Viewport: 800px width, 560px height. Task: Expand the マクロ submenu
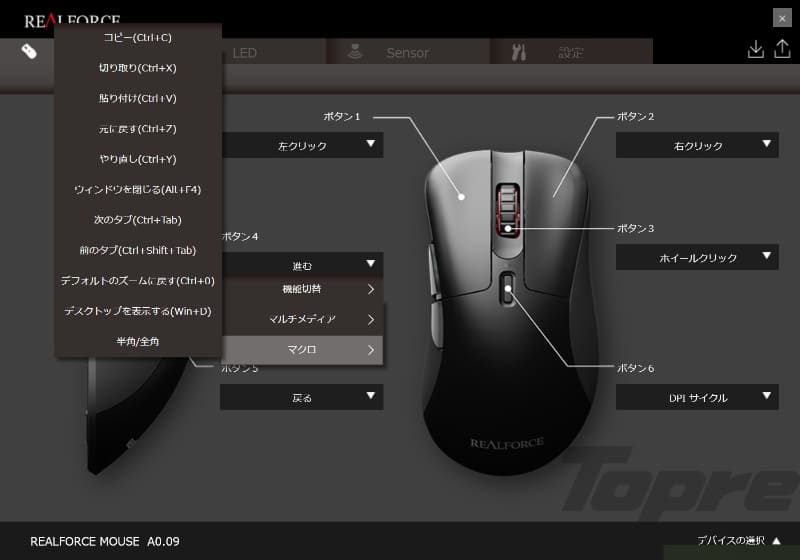pos(302,350)
